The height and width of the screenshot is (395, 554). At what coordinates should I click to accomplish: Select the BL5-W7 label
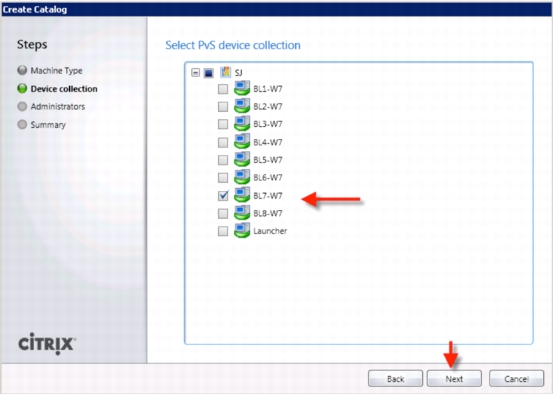click(268, 160)
